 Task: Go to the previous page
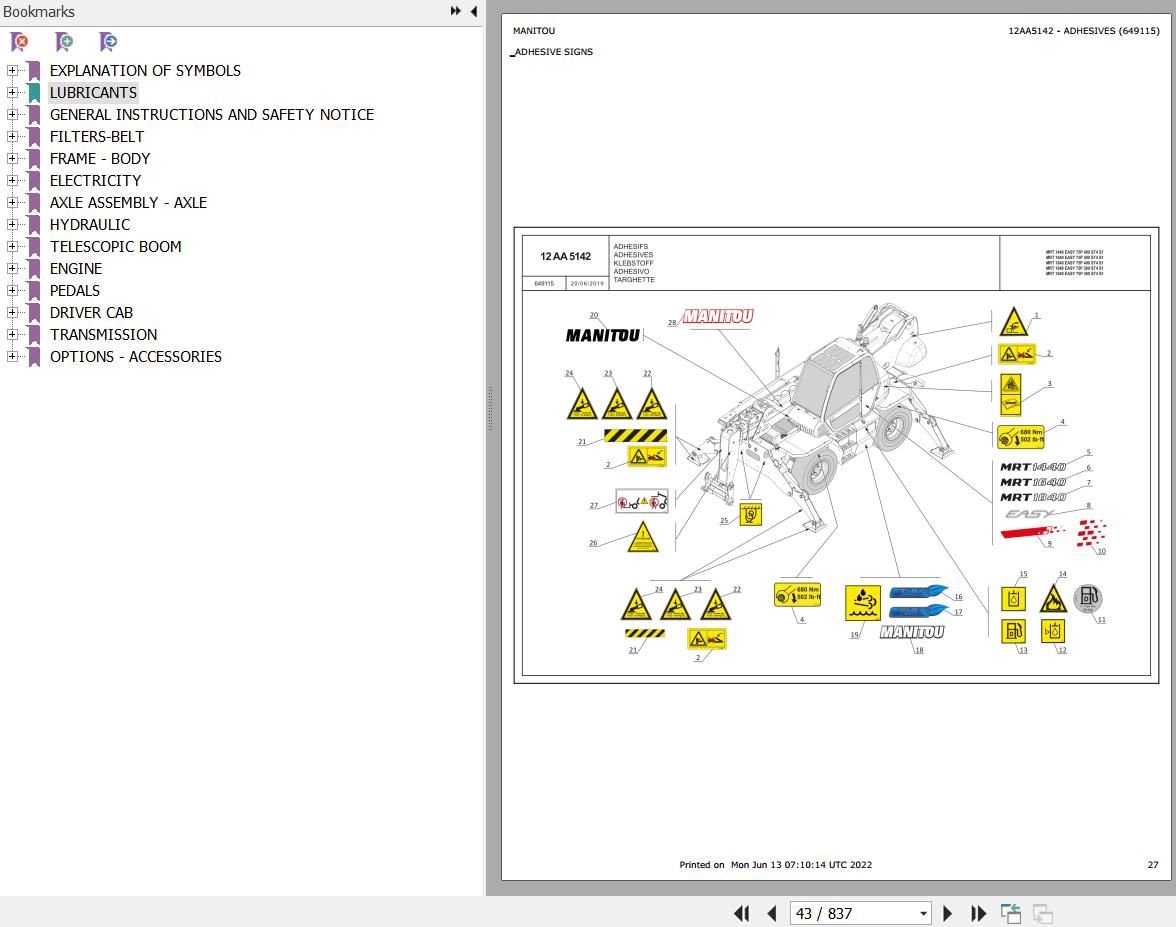pos(772,914)
